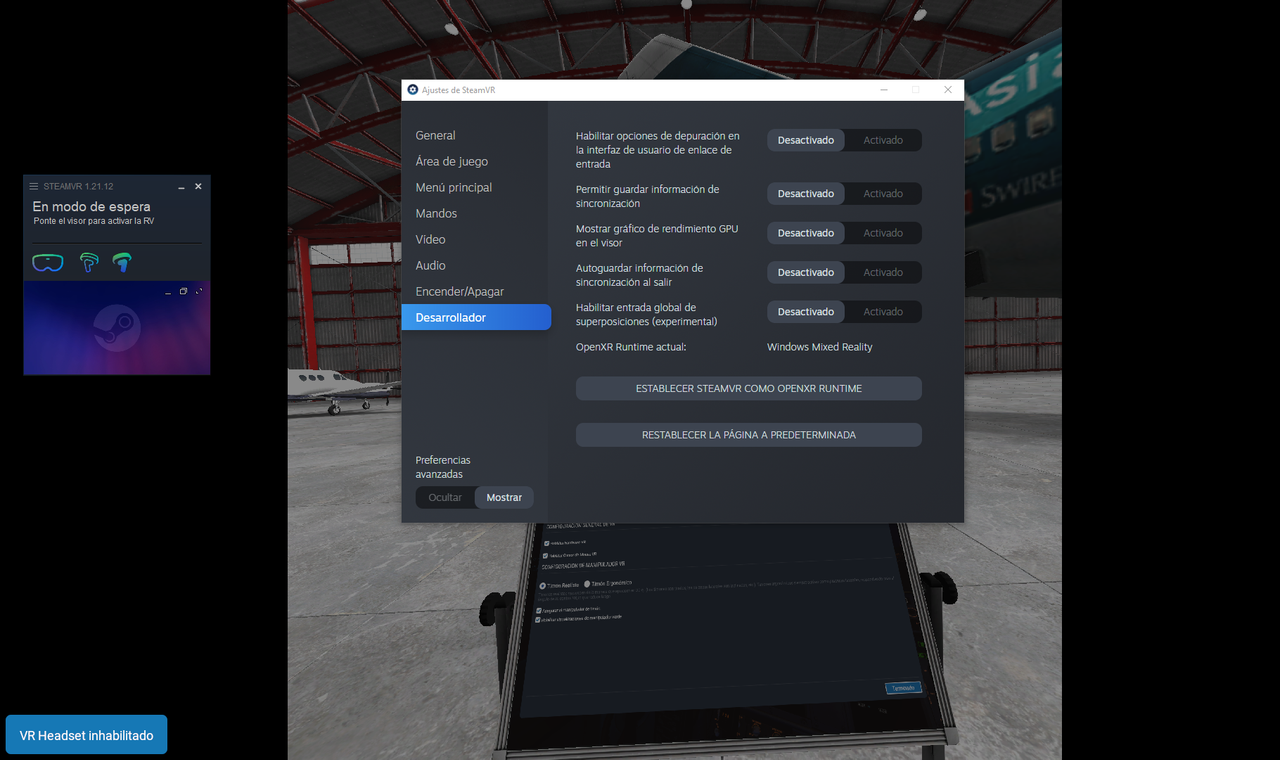Show advanced preferences with Mostrar
Image resolution: width=1280 pixels, height=760 pixels.
pos(504,497)
